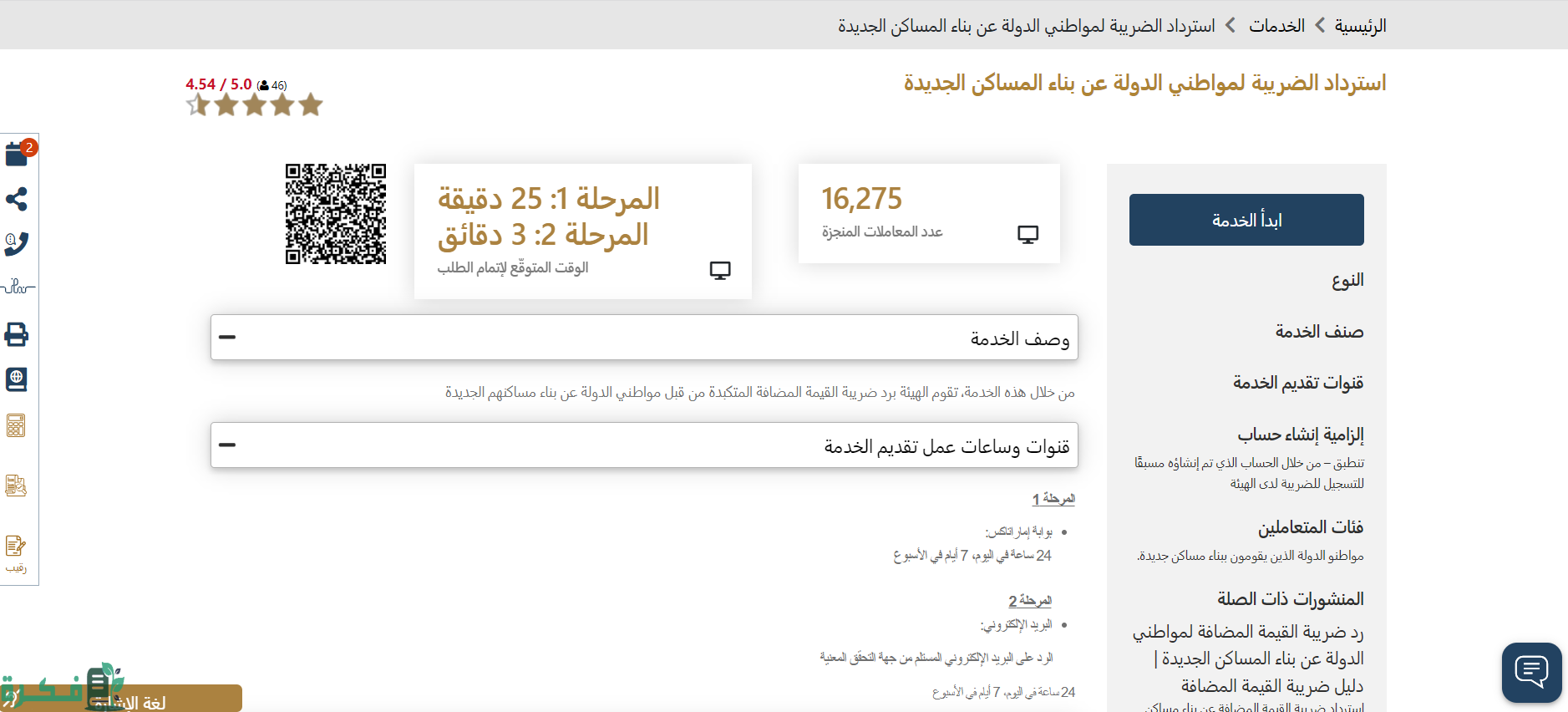1568x712 pixels.
Task: Click the document verification icon in sidebar
Action: 16,485
